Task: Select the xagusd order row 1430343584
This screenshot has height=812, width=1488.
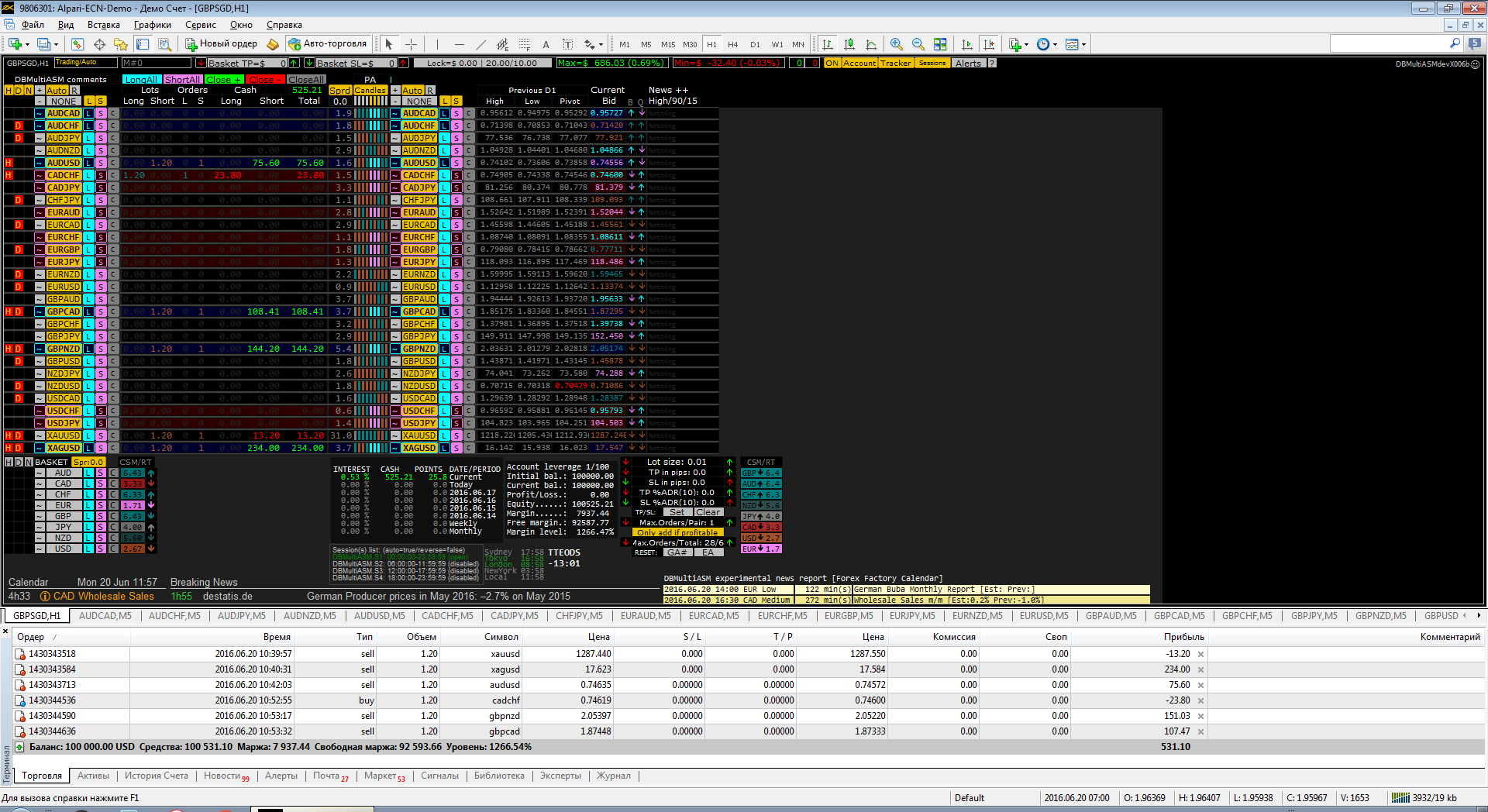Action: [608, 669]
